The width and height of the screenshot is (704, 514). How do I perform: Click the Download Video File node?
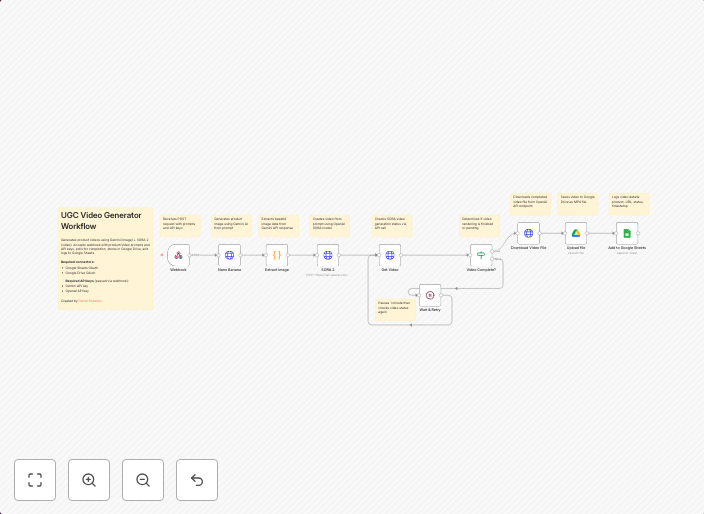528,233
